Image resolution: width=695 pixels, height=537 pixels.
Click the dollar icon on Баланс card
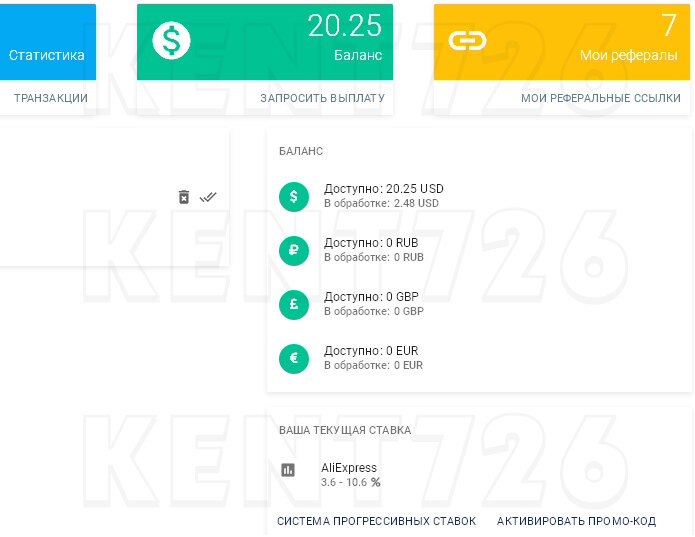[171, 40]
